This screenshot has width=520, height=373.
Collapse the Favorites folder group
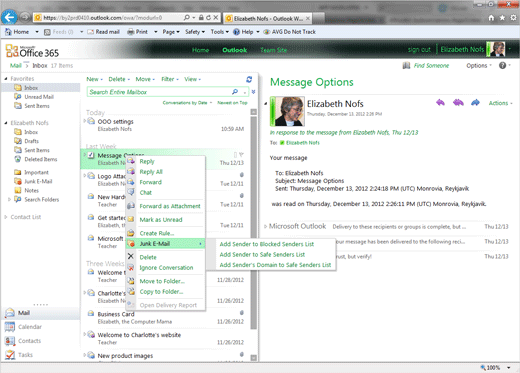[6, 79]
